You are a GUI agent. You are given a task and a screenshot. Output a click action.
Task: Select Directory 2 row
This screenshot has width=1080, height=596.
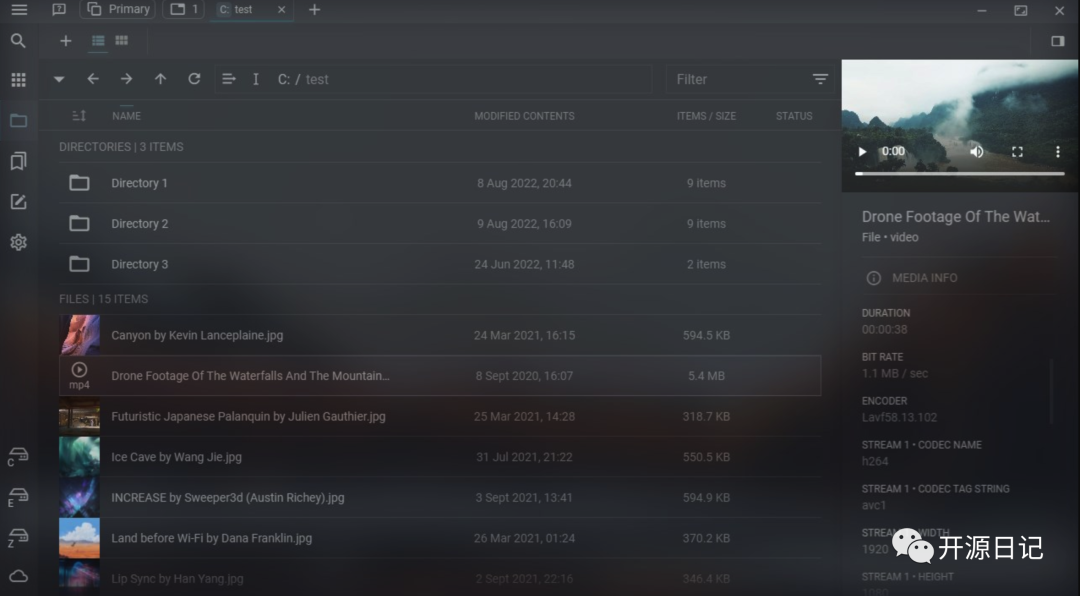click(440, 223)
